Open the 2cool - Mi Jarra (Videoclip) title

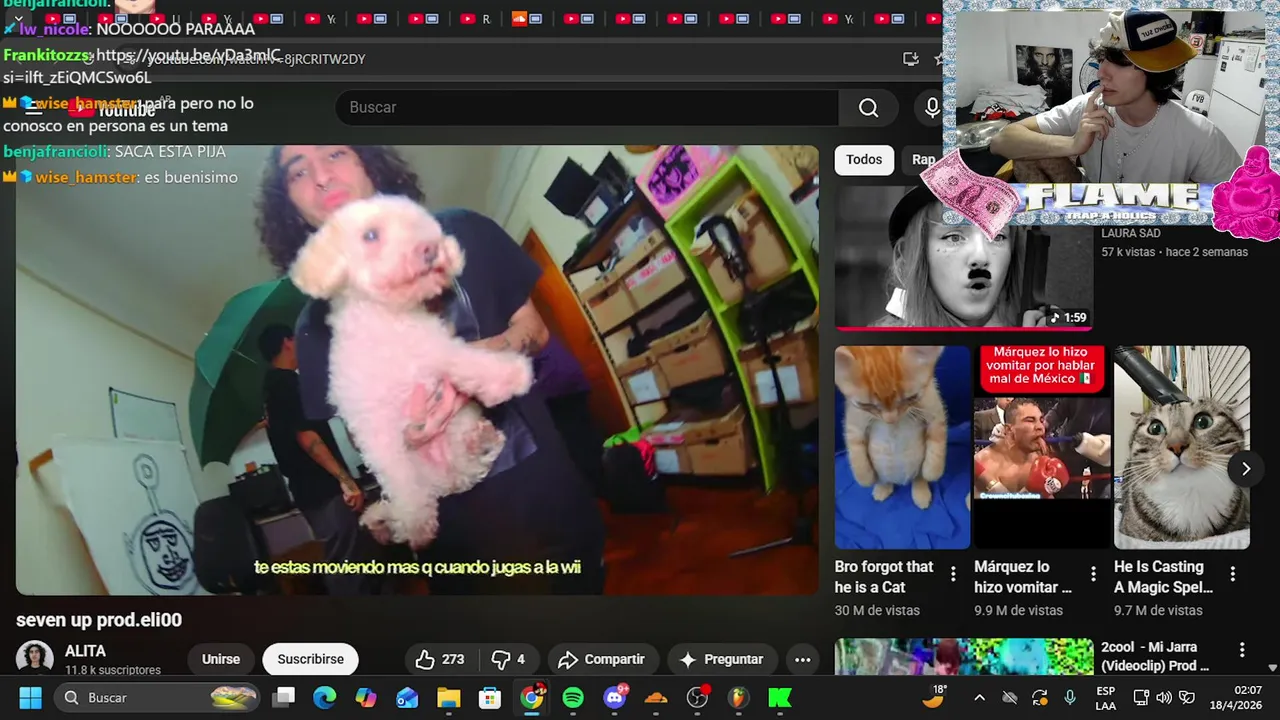point(1155,656)
